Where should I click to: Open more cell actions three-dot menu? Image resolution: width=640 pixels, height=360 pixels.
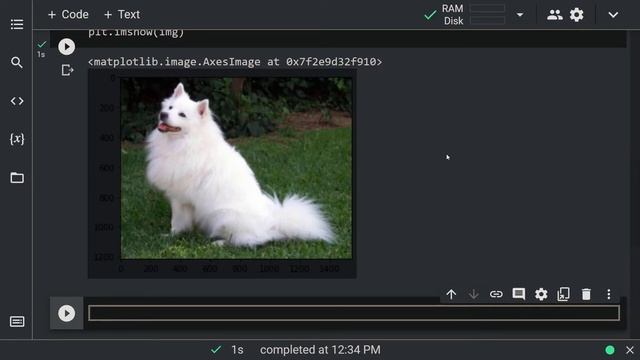click(609, 294)
